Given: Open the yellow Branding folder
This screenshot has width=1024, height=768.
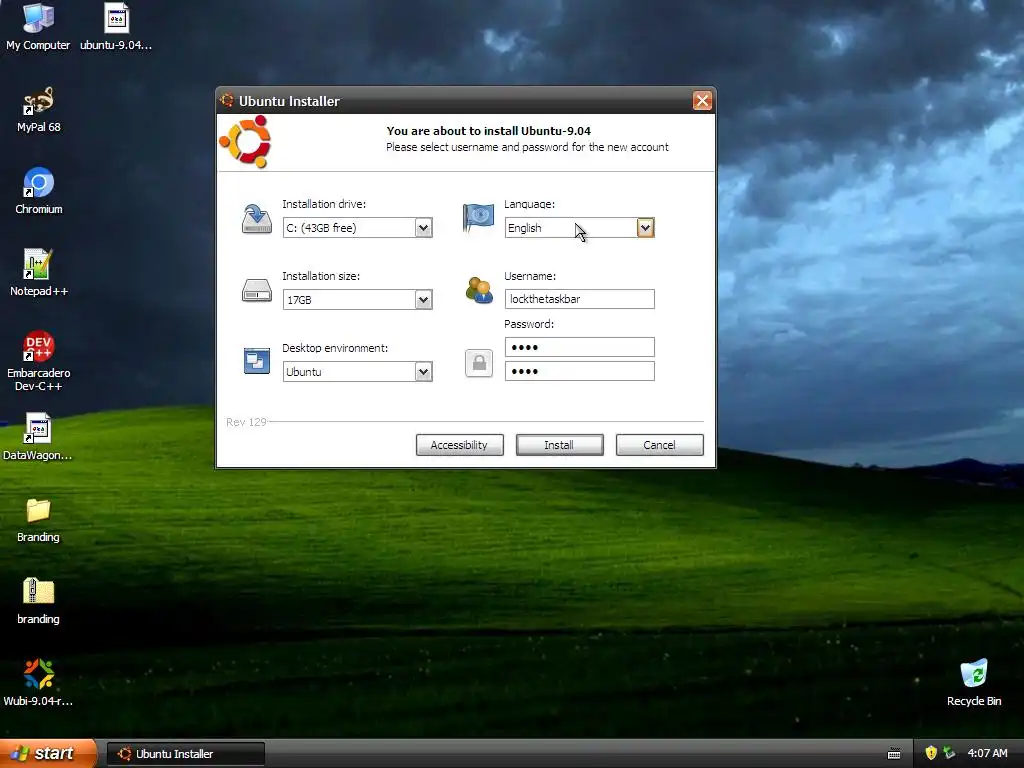Looking at the screenshot, I should click(38, 511).
